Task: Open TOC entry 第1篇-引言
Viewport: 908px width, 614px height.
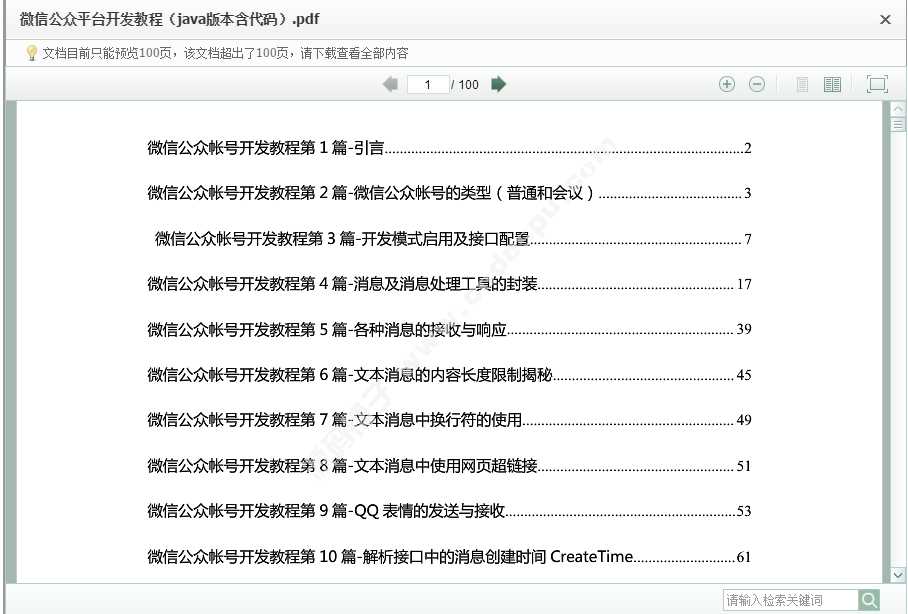Action: (x=449, y=148)
